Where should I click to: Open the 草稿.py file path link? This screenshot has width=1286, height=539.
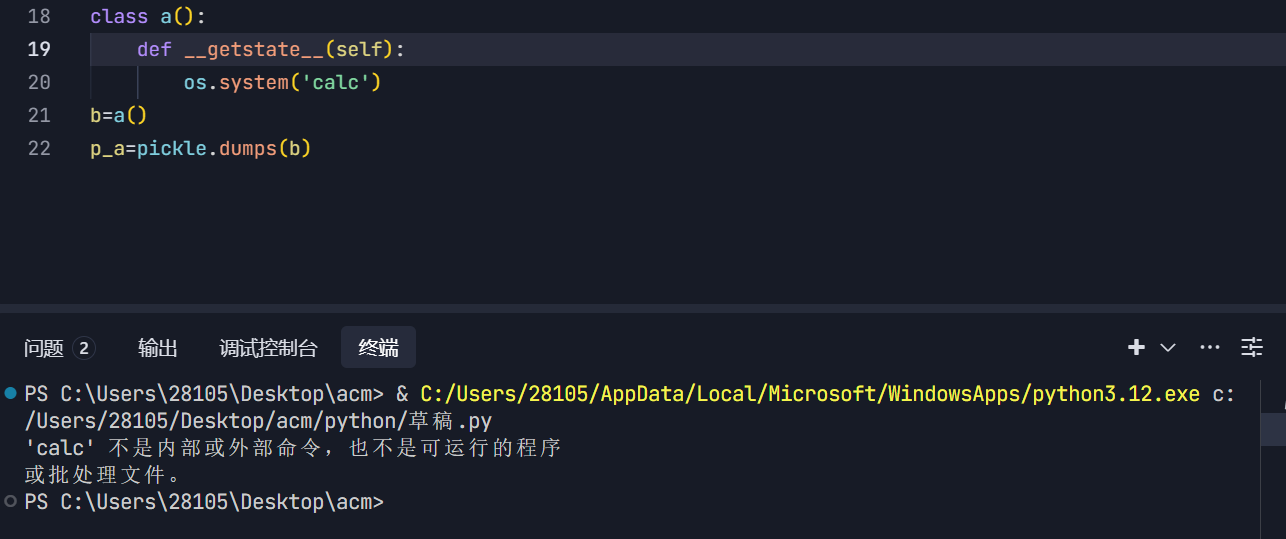[x=258, y=421]
